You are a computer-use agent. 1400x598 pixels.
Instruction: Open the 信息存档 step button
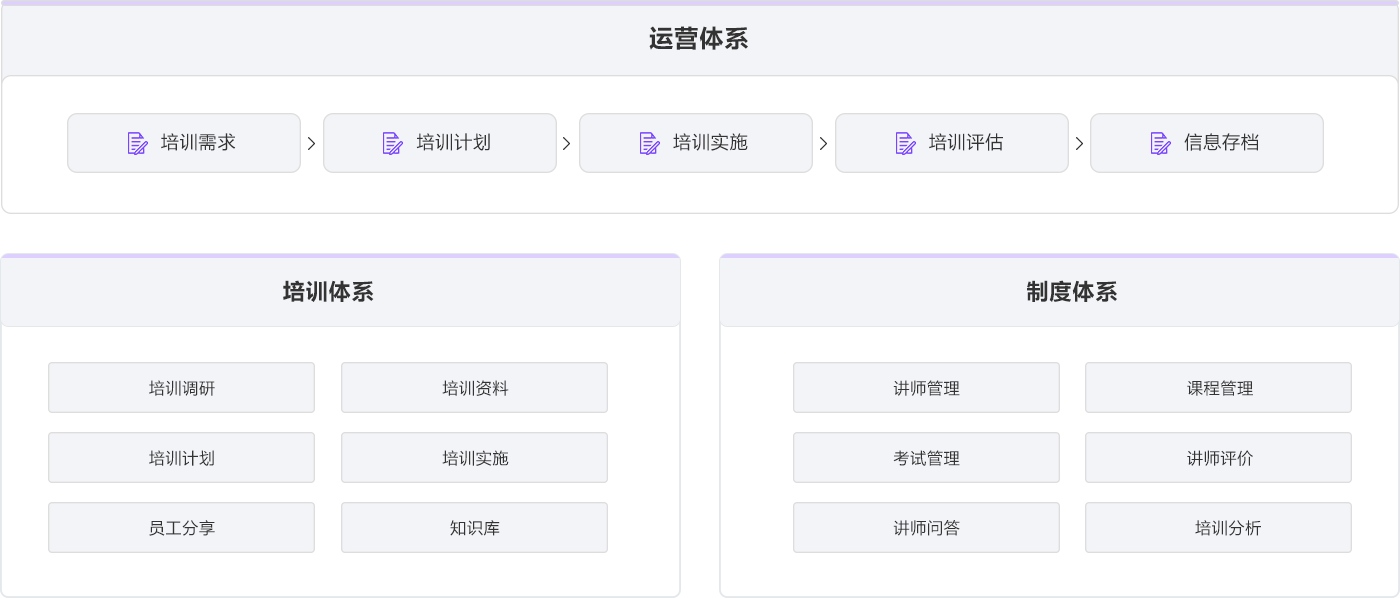(1207, 143)
